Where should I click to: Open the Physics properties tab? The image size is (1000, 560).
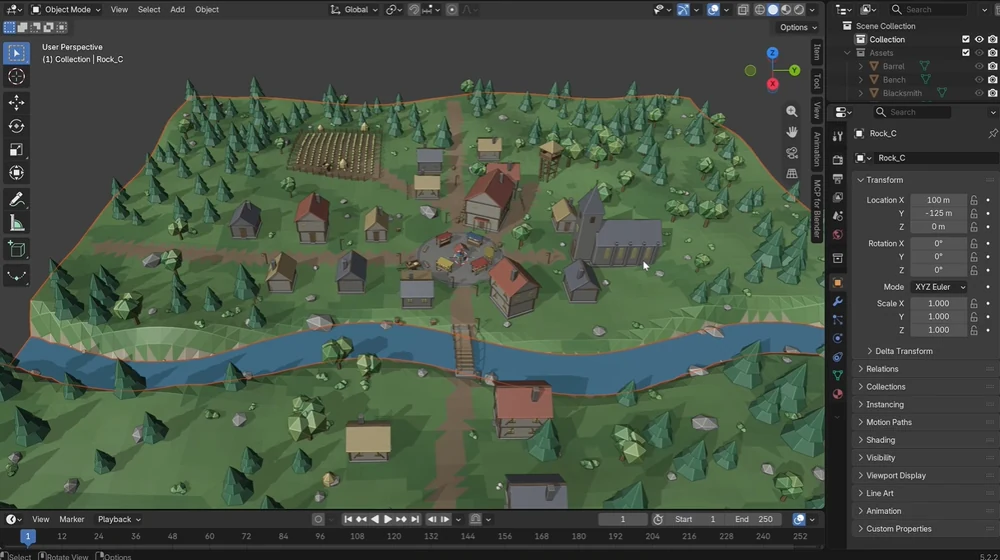tap(837, 338)
